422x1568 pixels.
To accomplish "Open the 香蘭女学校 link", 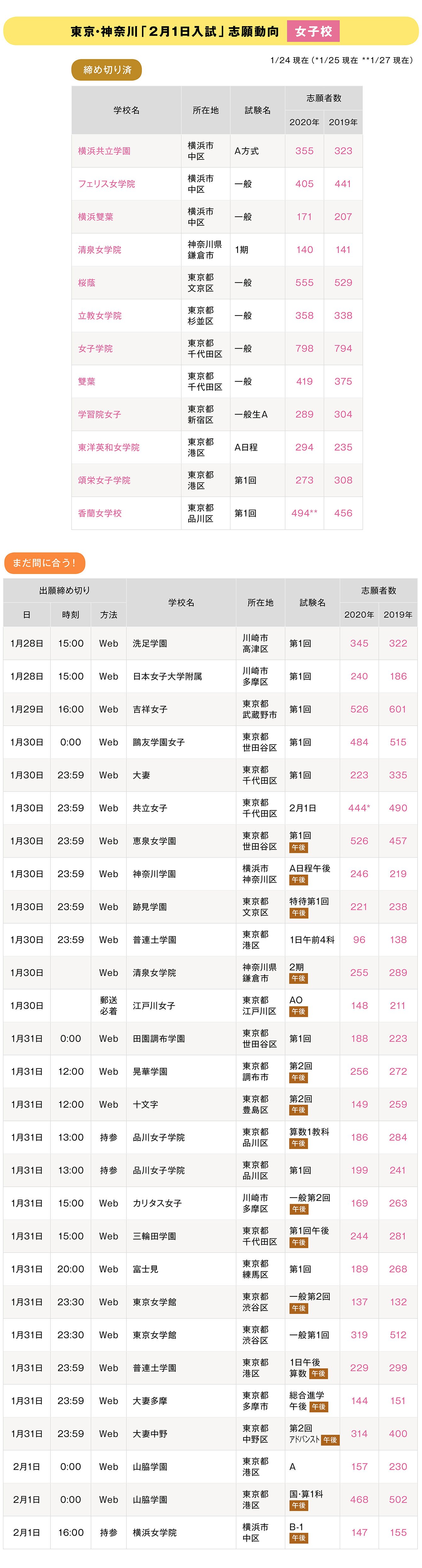I will click(x=100, y=513).
